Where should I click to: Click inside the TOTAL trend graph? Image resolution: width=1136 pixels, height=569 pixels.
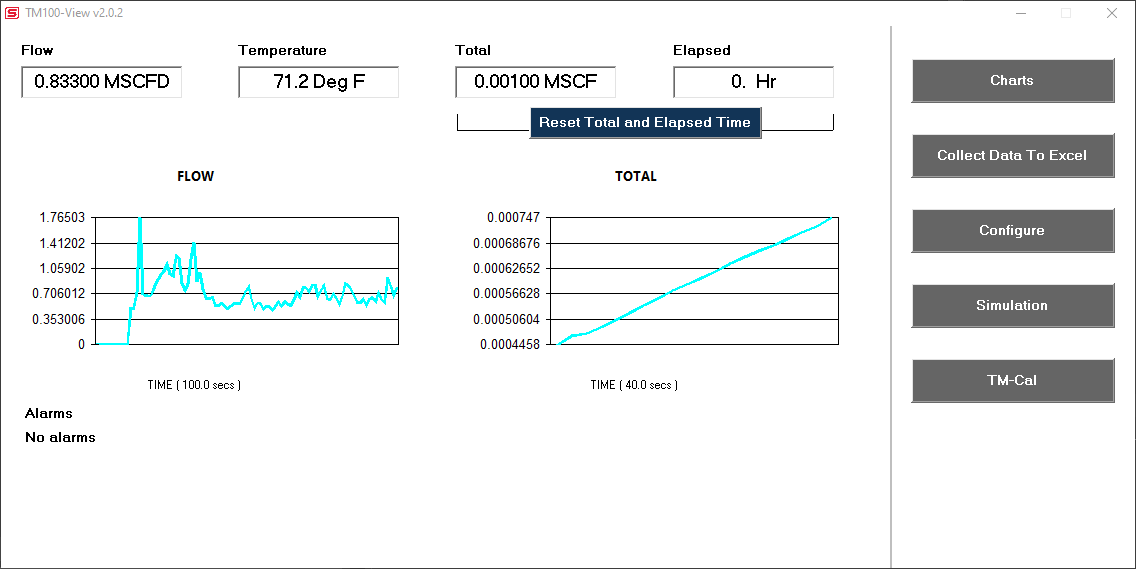(694, 281)
